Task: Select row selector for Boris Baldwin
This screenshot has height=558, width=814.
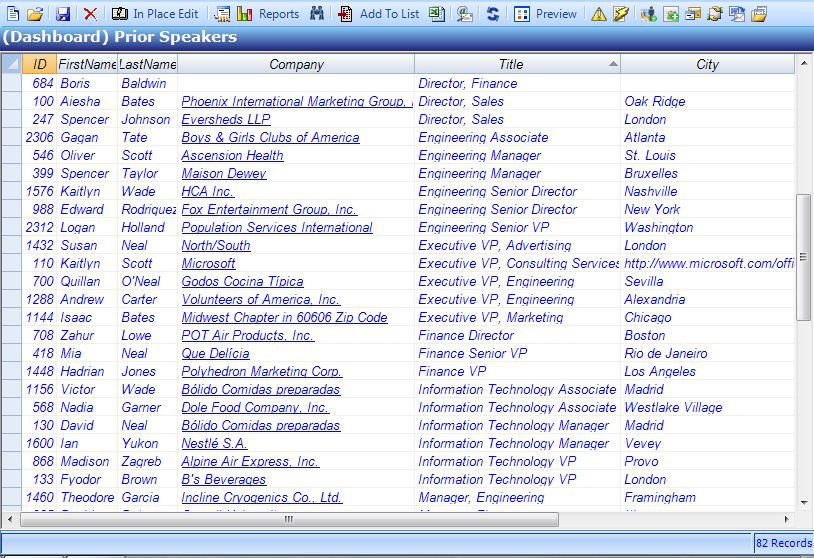Action: click(11, 84)
